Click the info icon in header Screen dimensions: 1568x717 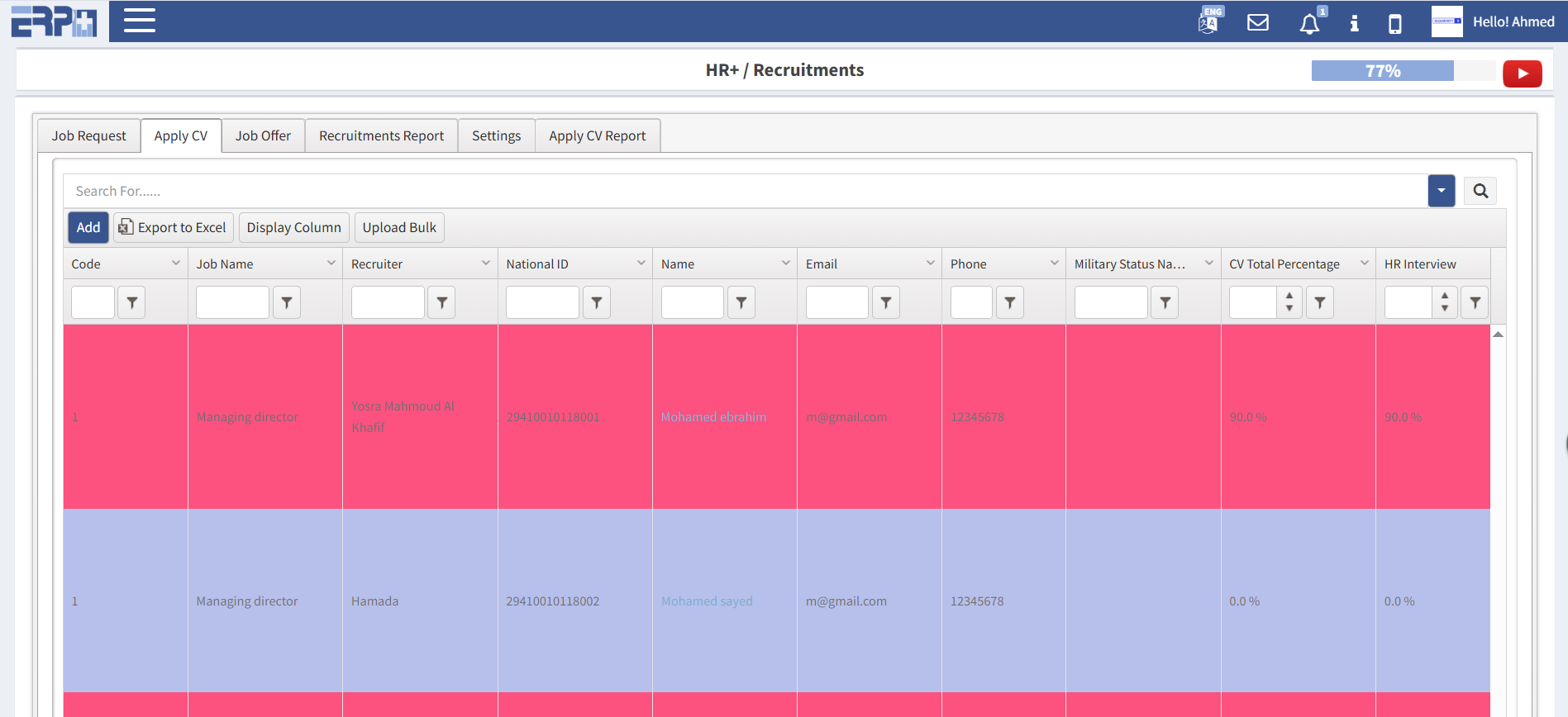[x=1354, y=23]
